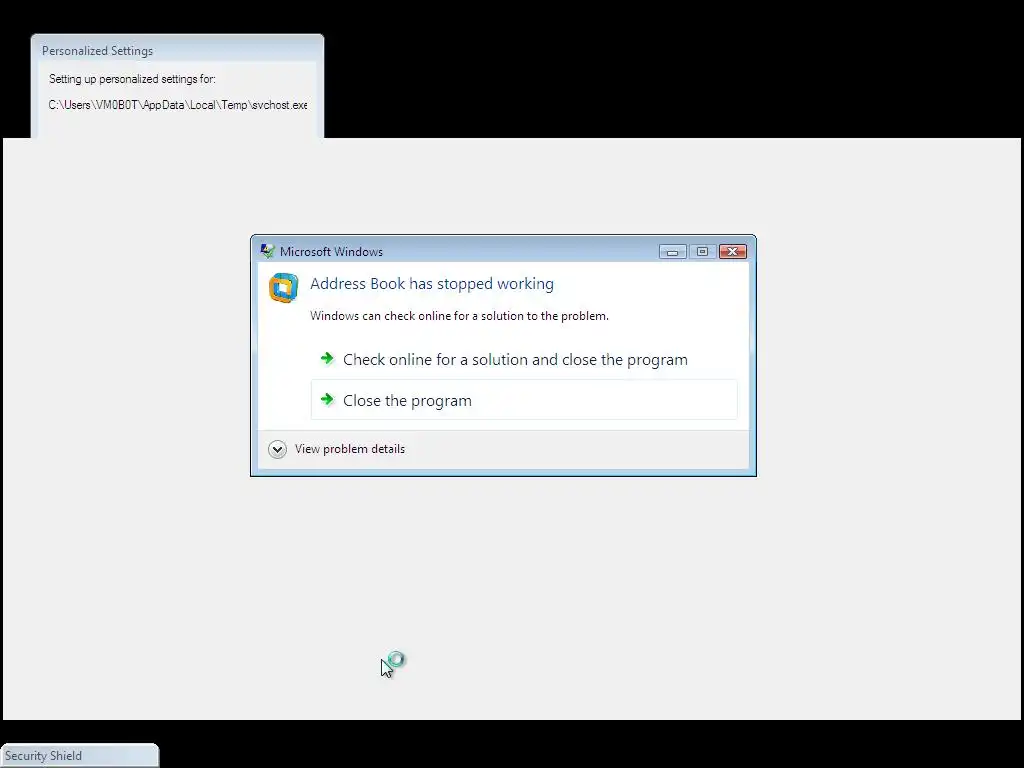Select Close the program option
1024x768 pixels.
(524, 400)
